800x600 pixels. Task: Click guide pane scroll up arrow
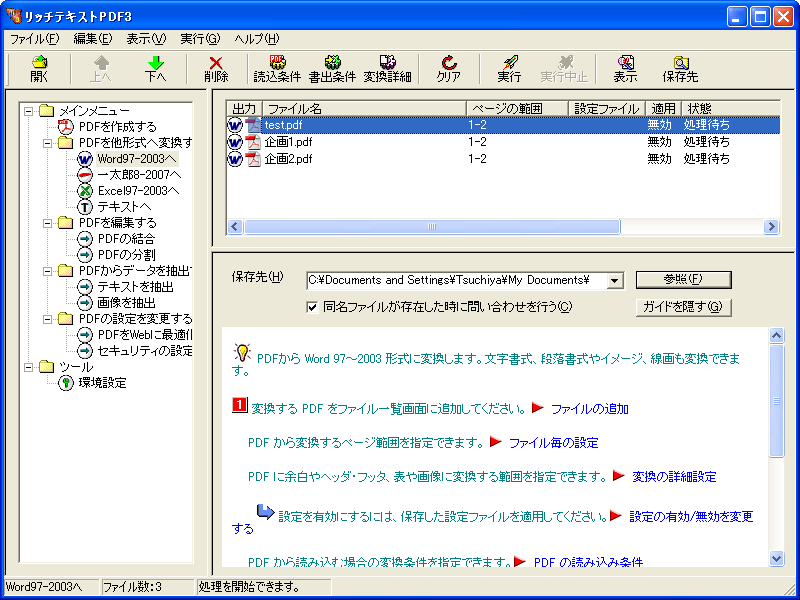(776, 335)
